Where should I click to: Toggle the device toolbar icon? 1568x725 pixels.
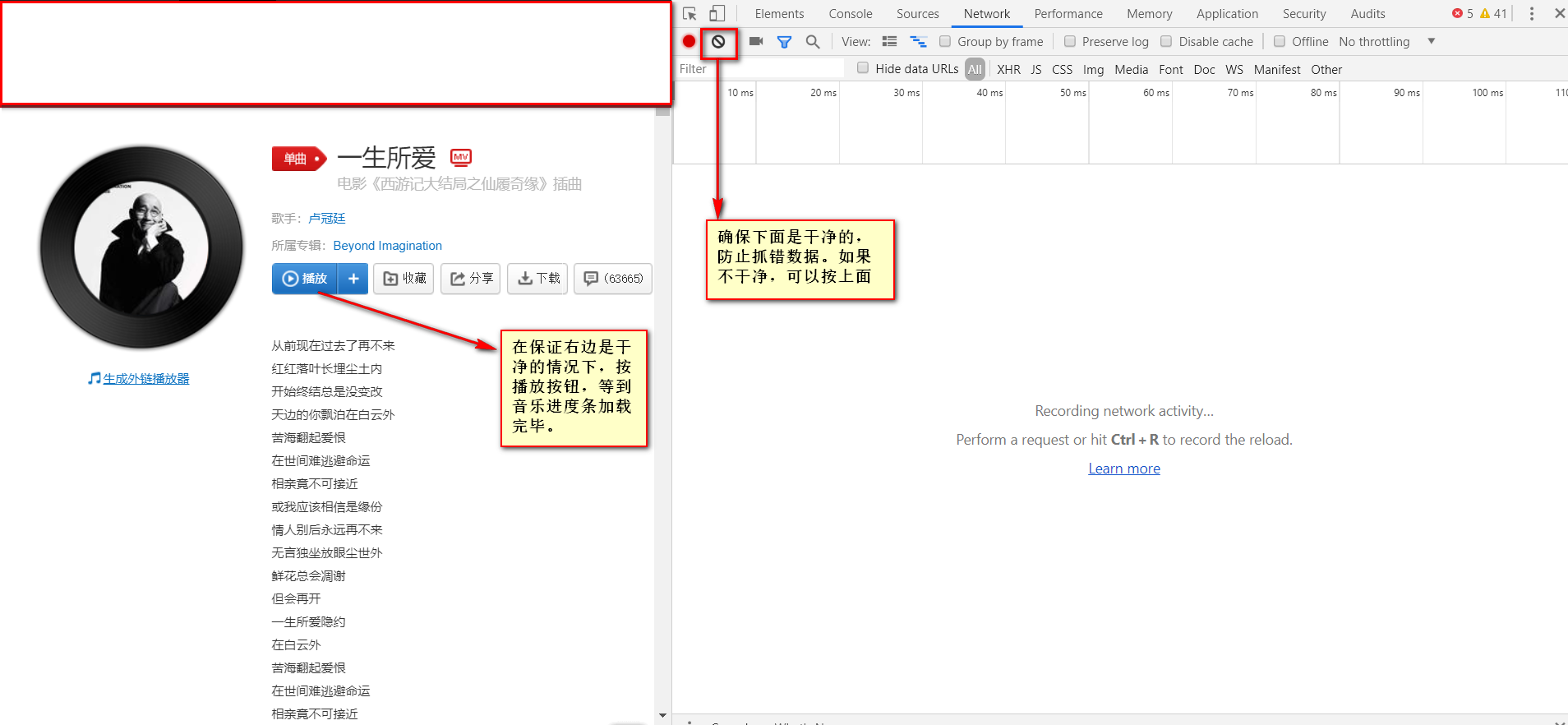717,13
